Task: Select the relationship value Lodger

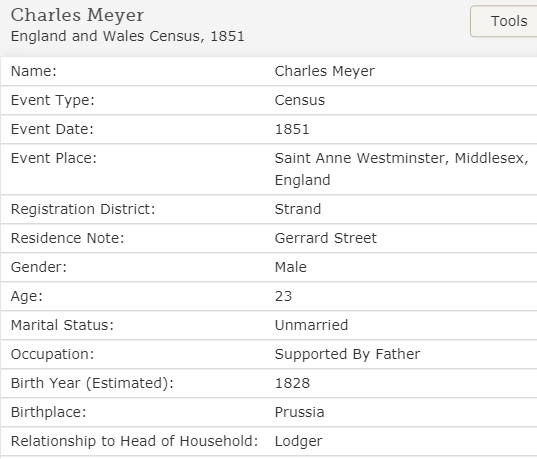Action: click(299, 442)
